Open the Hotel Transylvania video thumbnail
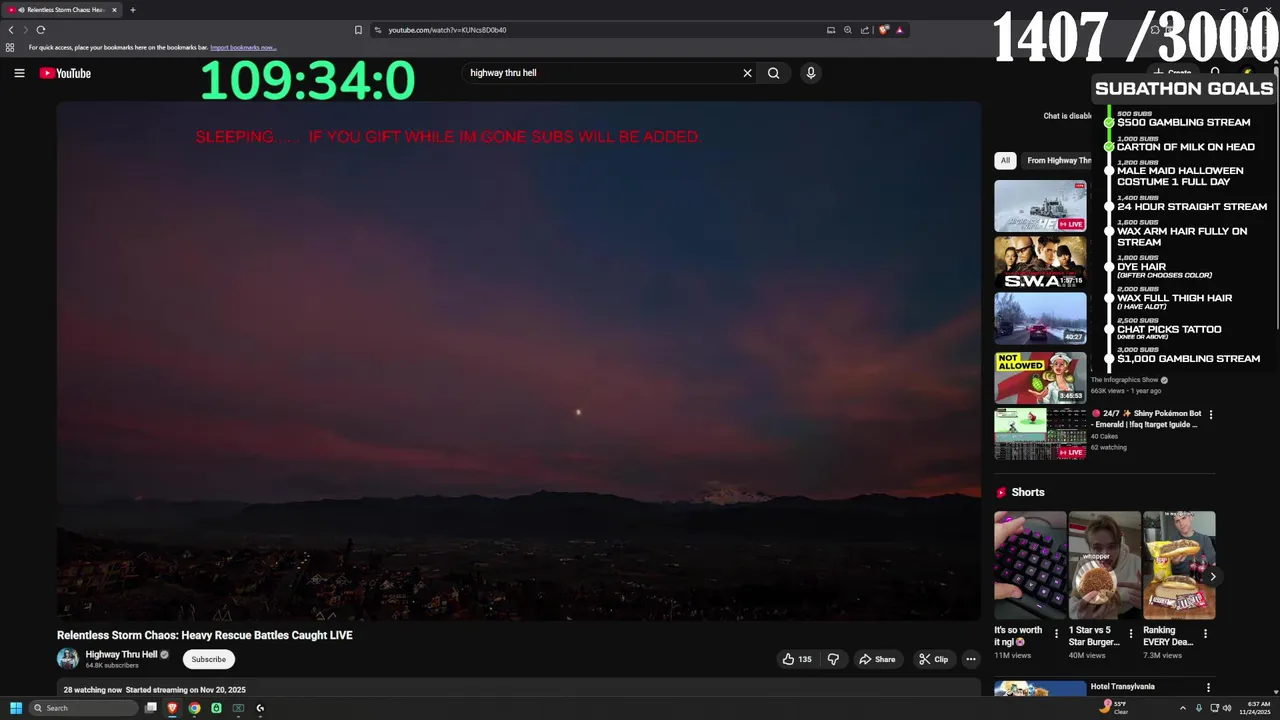Image resolution: width=1280 pixels, height=720 pixels. pyautogui.click(x=1040, y=689)
